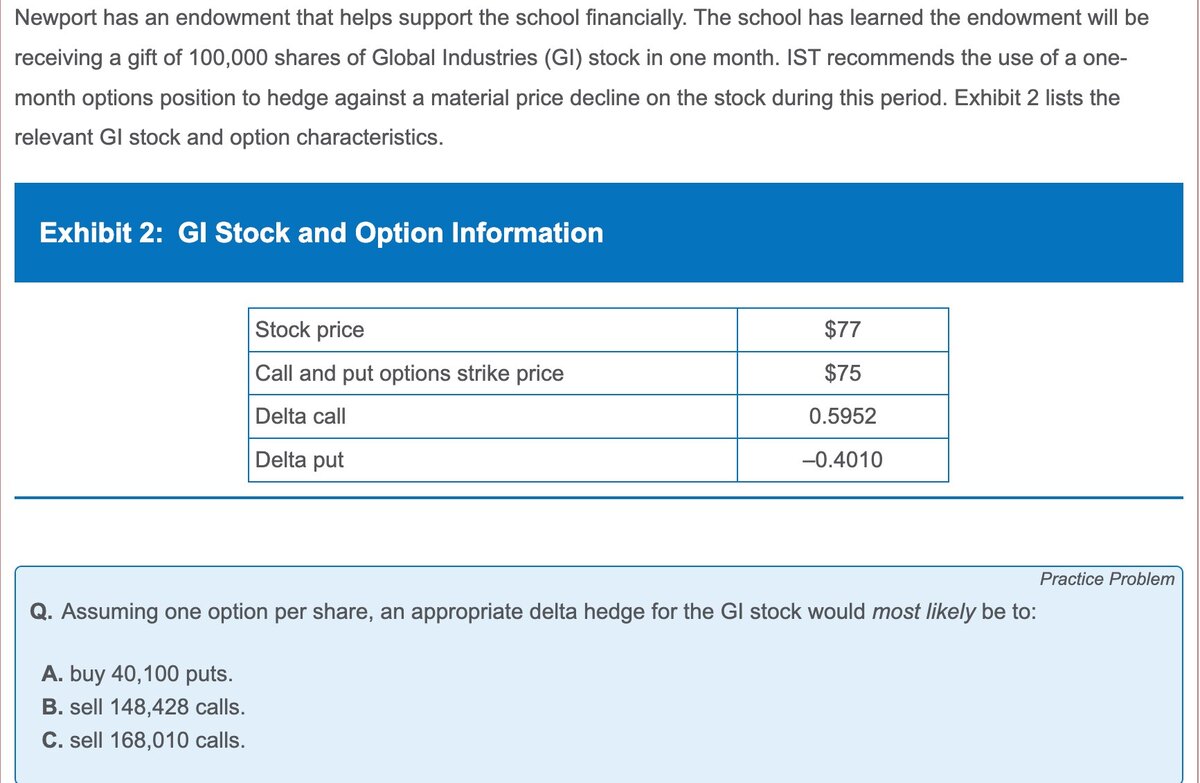Click the 0.5952 delta call value
The width and height of the screenshot is (1200, 783).
(843, 417)
